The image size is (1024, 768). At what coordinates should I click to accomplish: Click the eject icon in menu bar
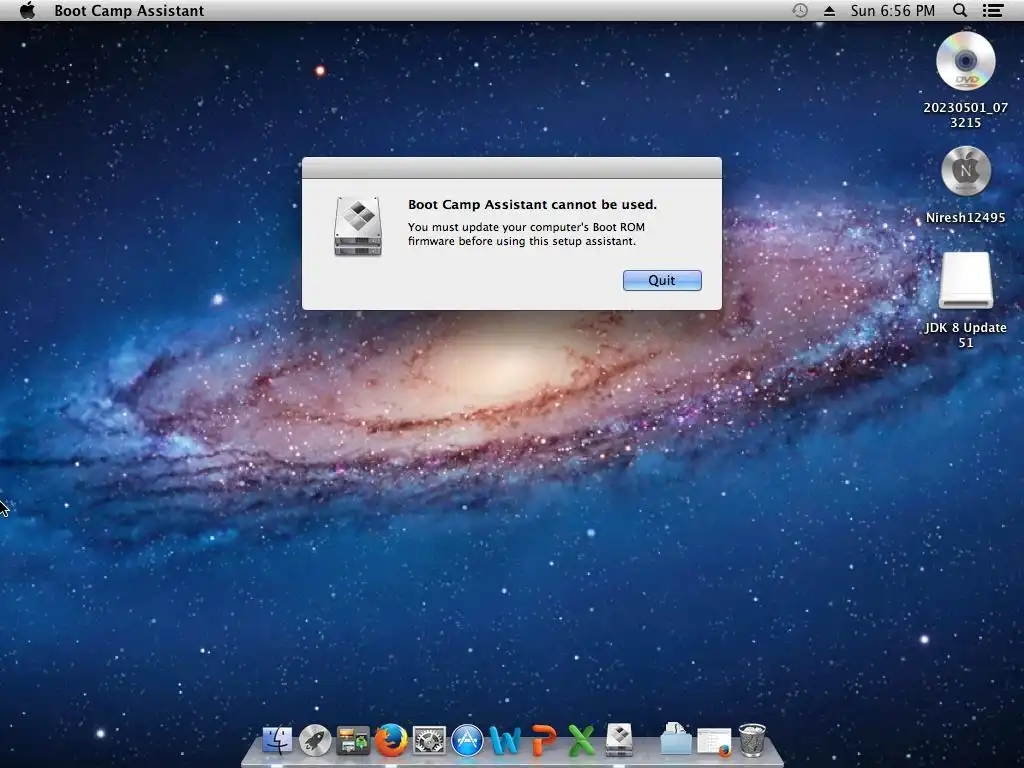point(829,10)
